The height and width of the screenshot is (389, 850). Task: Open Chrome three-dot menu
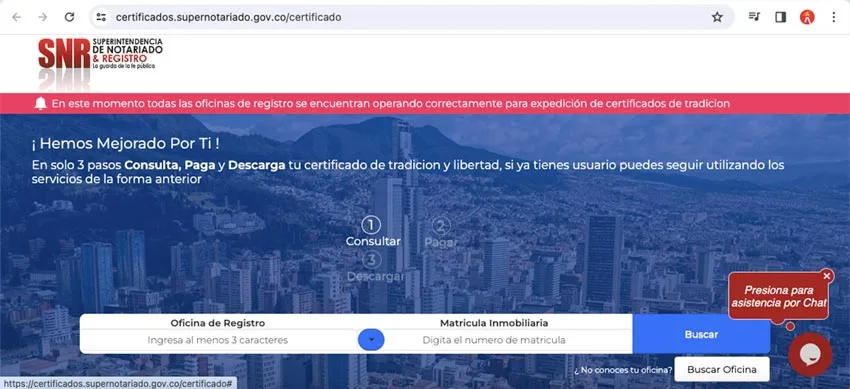tap(834, 17)
